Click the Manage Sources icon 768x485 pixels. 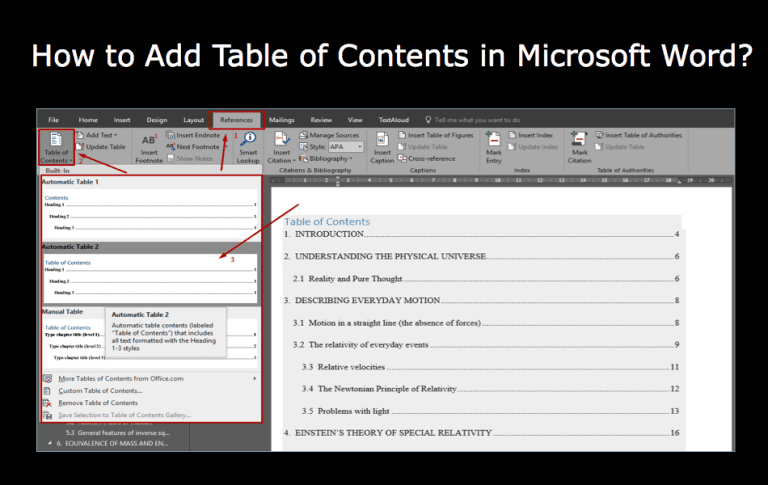(303, 135)
